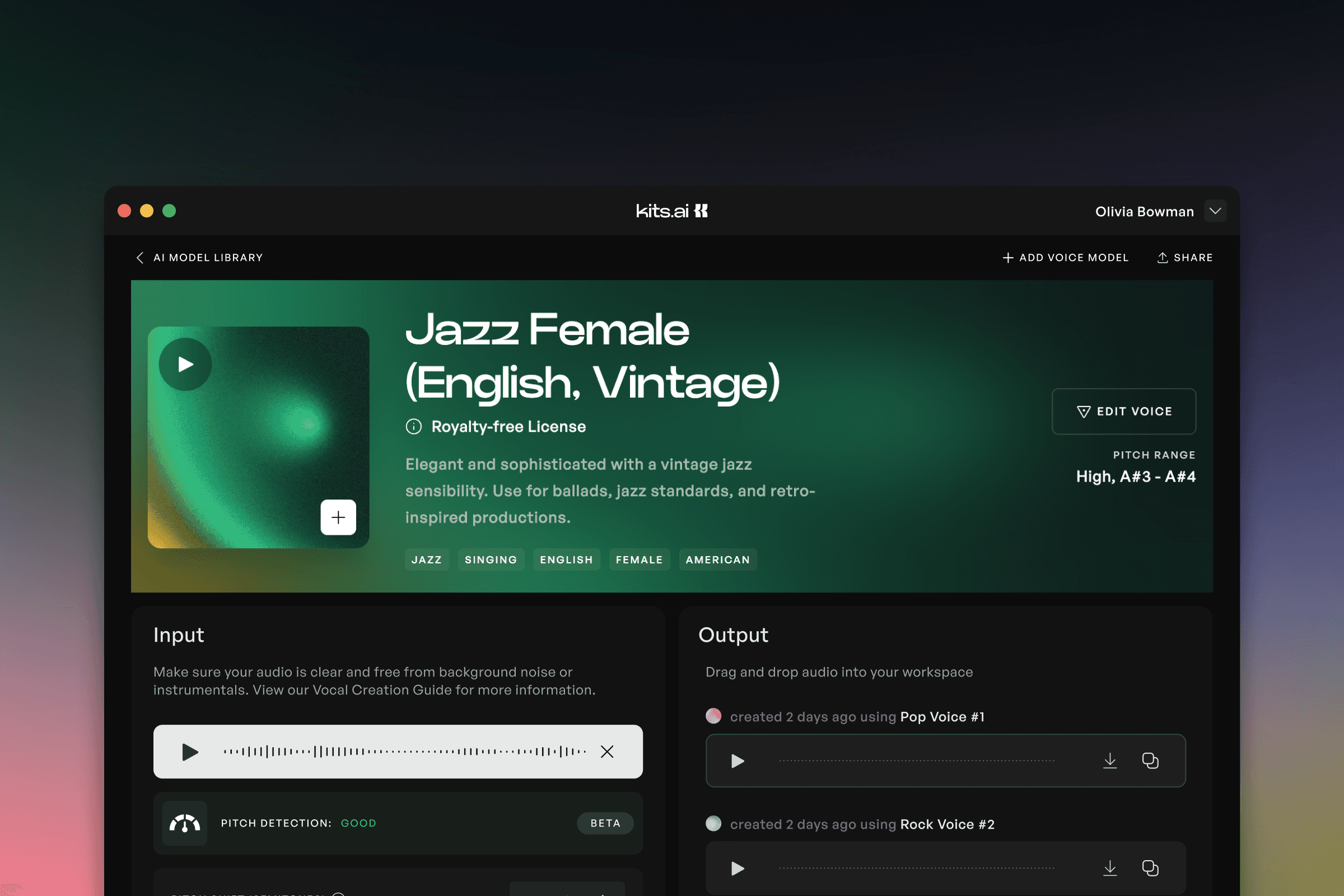This screenshot has width=1344, height=896.
Task: Click the Olivia Bowman user name
Action: [1145, 212]
